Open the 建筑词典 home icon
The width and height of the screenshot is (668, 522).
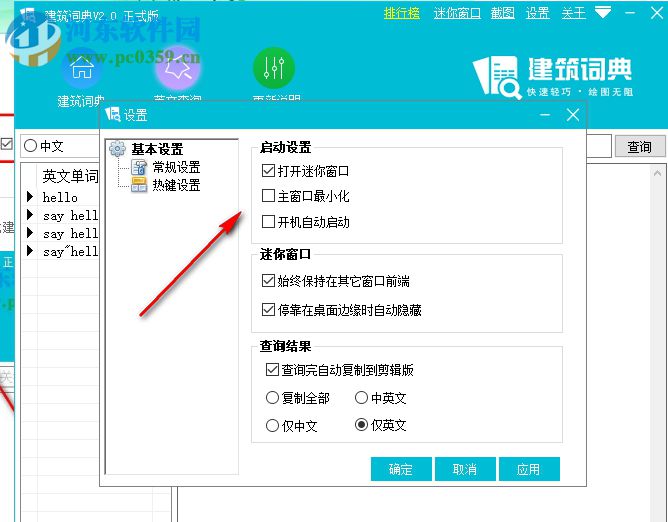(x=82, y=68)
